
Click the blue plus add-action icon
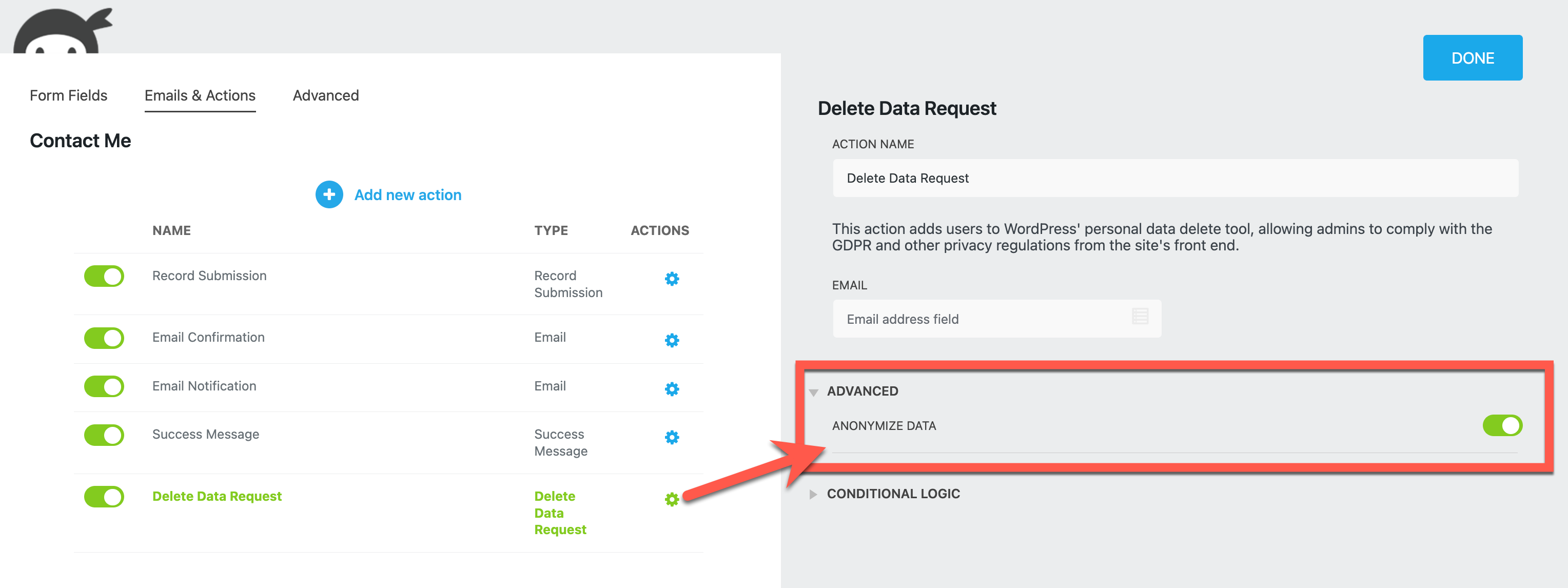pyautogui.click(x=329, y=195)
